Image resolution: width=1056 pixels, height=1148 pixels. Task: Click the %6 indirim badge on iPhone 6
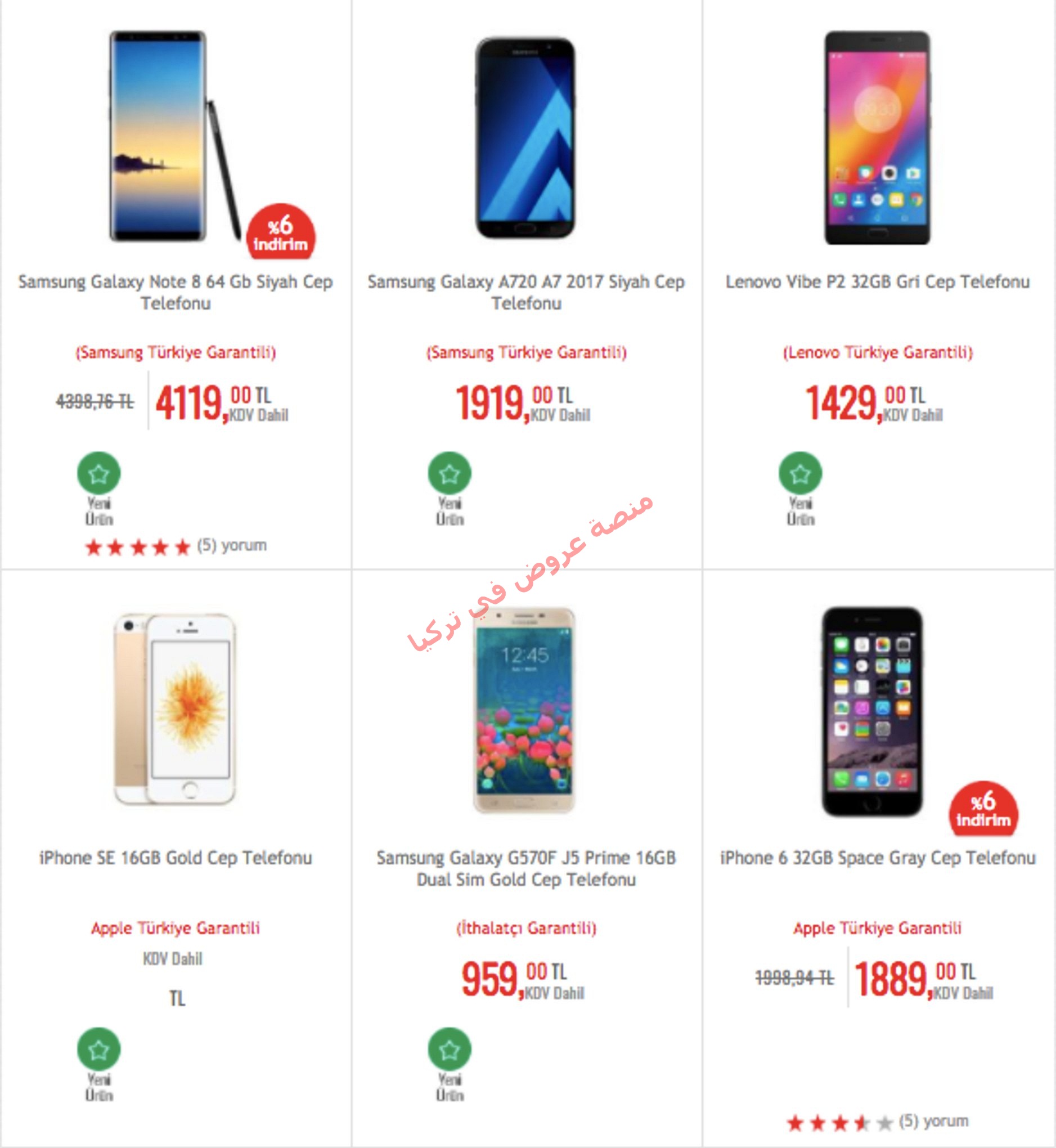983,808
